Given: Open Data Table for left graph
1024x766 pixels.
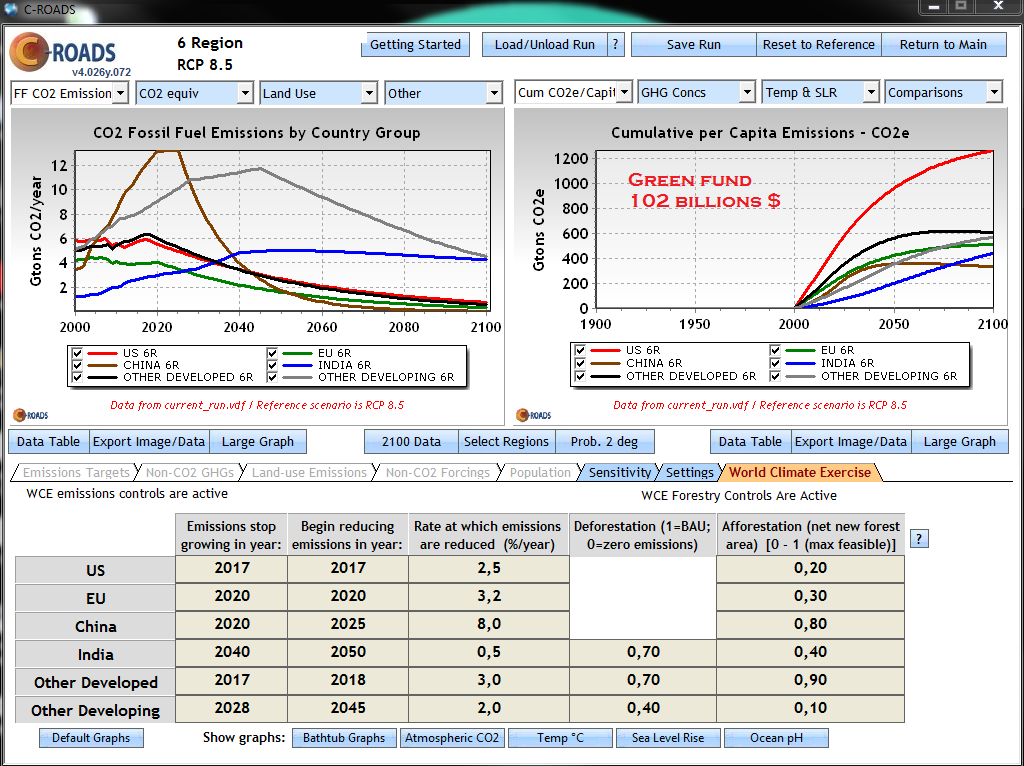Looking at the screenshot, I should tap(48, 441).
